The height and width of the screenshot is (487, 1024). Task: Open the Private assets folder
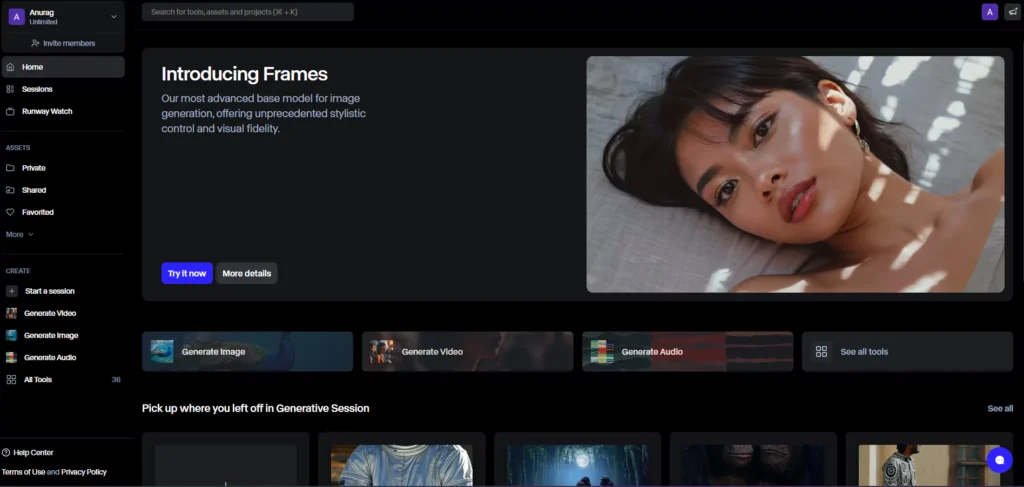click(x=33, y=168)
